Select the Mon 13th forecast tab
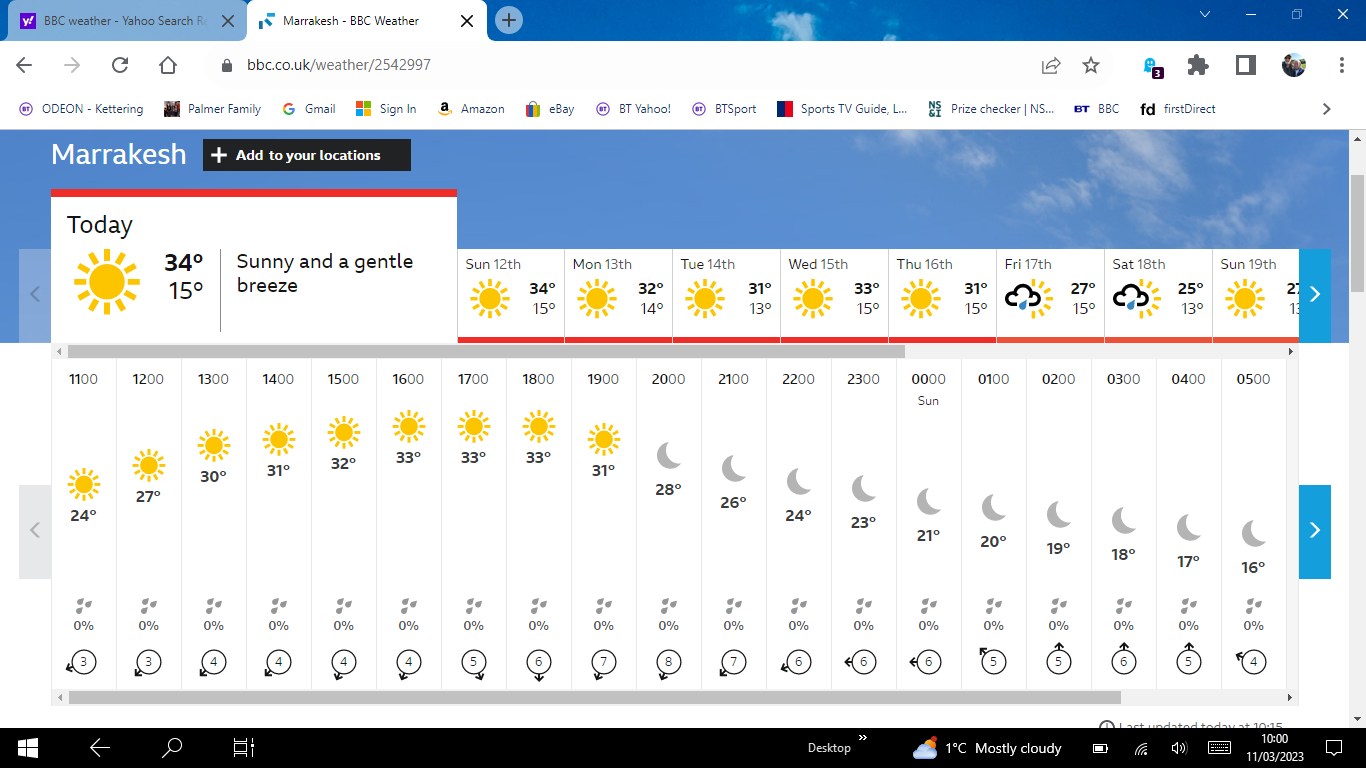 (618, 295)
